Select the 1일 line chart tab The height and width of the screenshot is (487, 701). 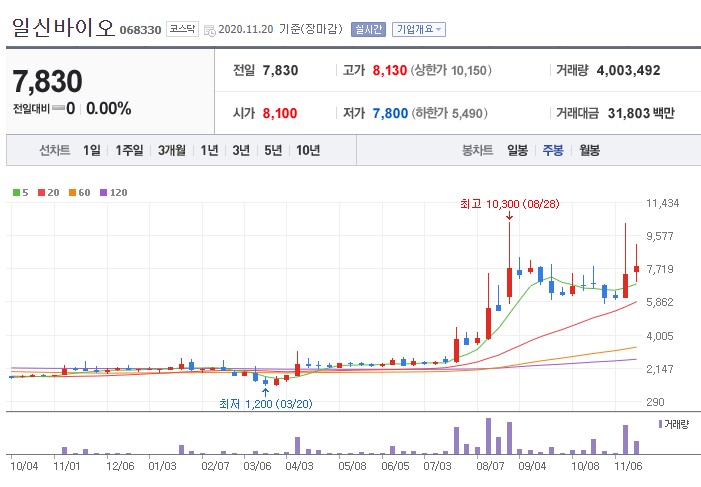pos(92,150)
